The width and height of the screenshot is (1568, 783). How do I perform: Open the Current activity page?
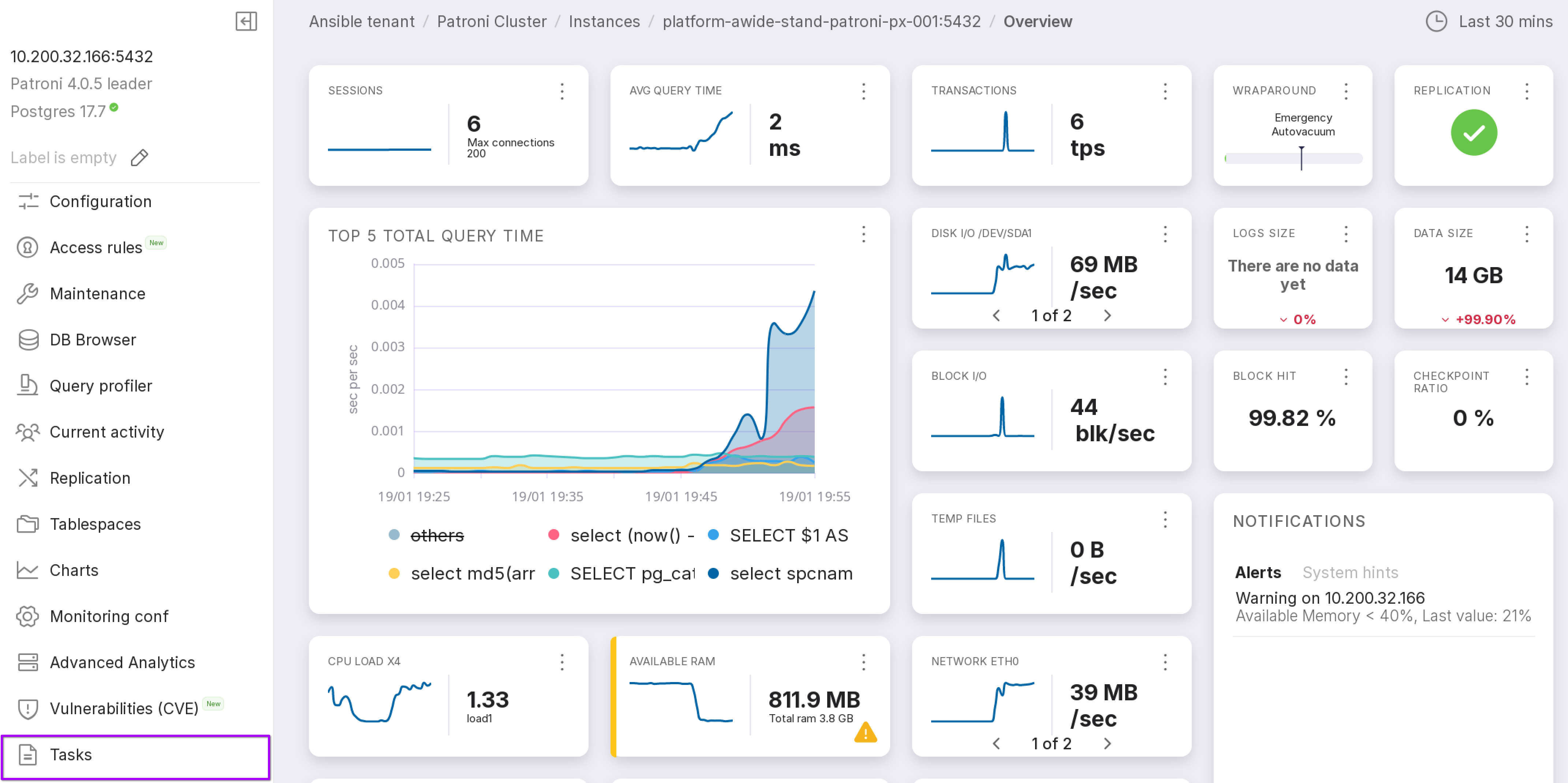click(107, 432)
